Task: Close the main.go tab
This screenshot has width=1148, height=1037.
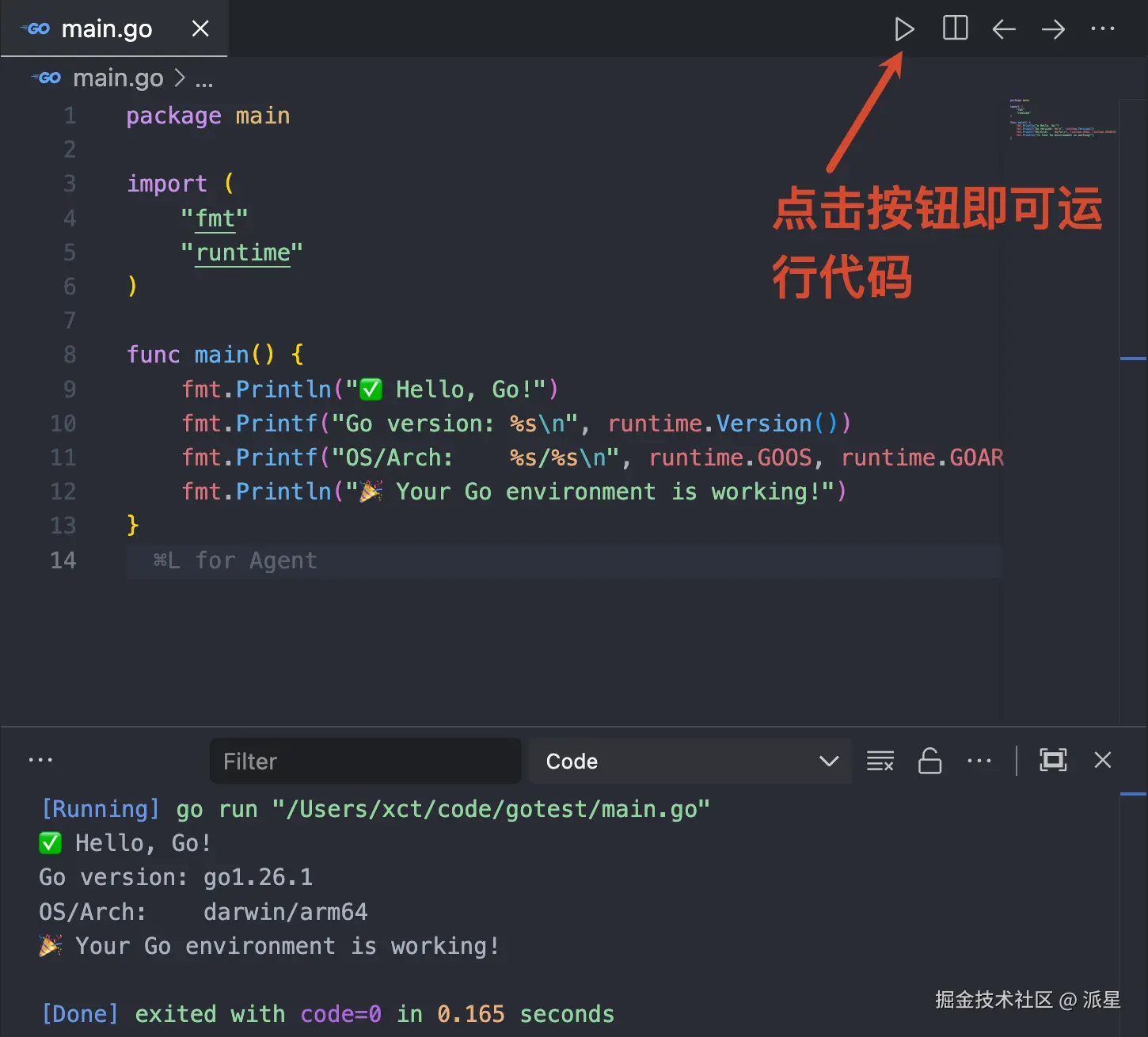Action: click(x=201, y=29)
